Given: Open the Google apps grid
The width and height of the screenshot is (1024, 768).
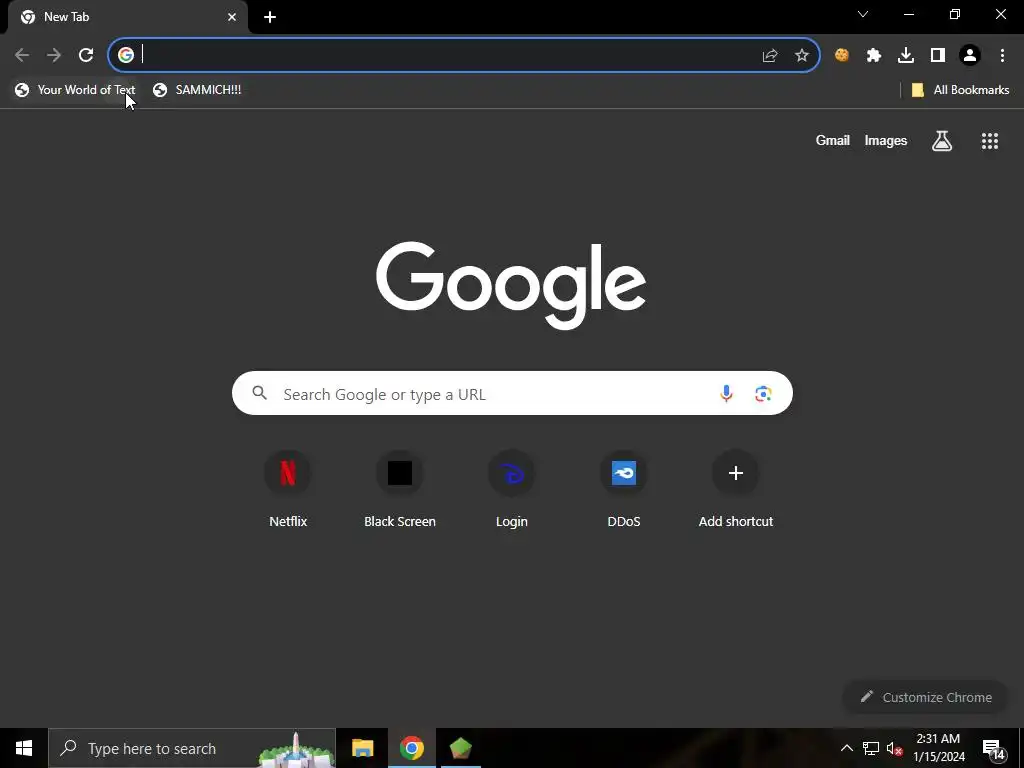Looking at the screenshot, I should [x=989, y=140].
